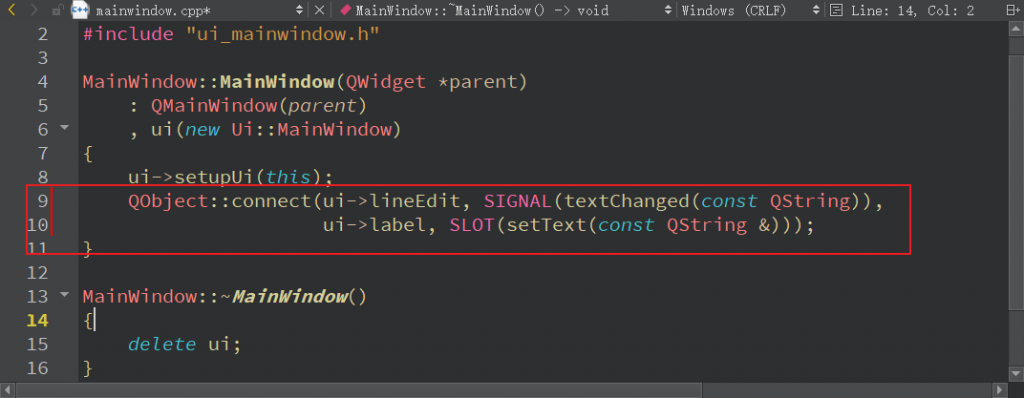Go back using the yellow left arrow
Image resolution: width=1024 pixels, height=398 pixels.
[12, 10]
